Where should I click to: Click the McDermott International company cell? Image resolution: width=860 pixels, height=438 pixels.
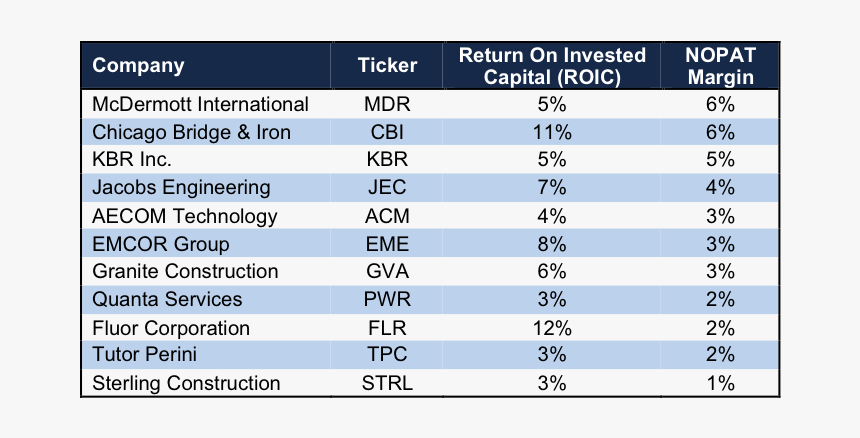coord(200,104)
